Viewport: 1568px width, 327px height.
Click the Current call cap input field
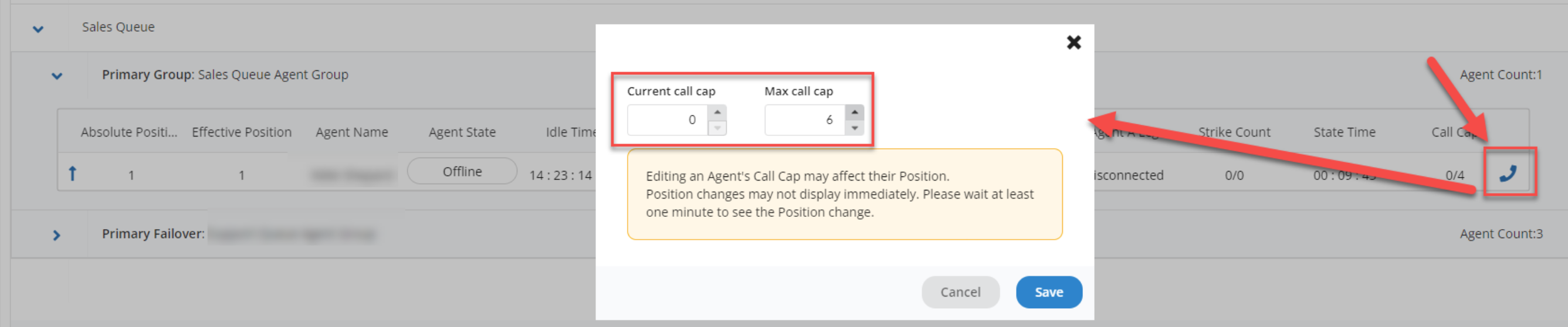pos(668,120)
